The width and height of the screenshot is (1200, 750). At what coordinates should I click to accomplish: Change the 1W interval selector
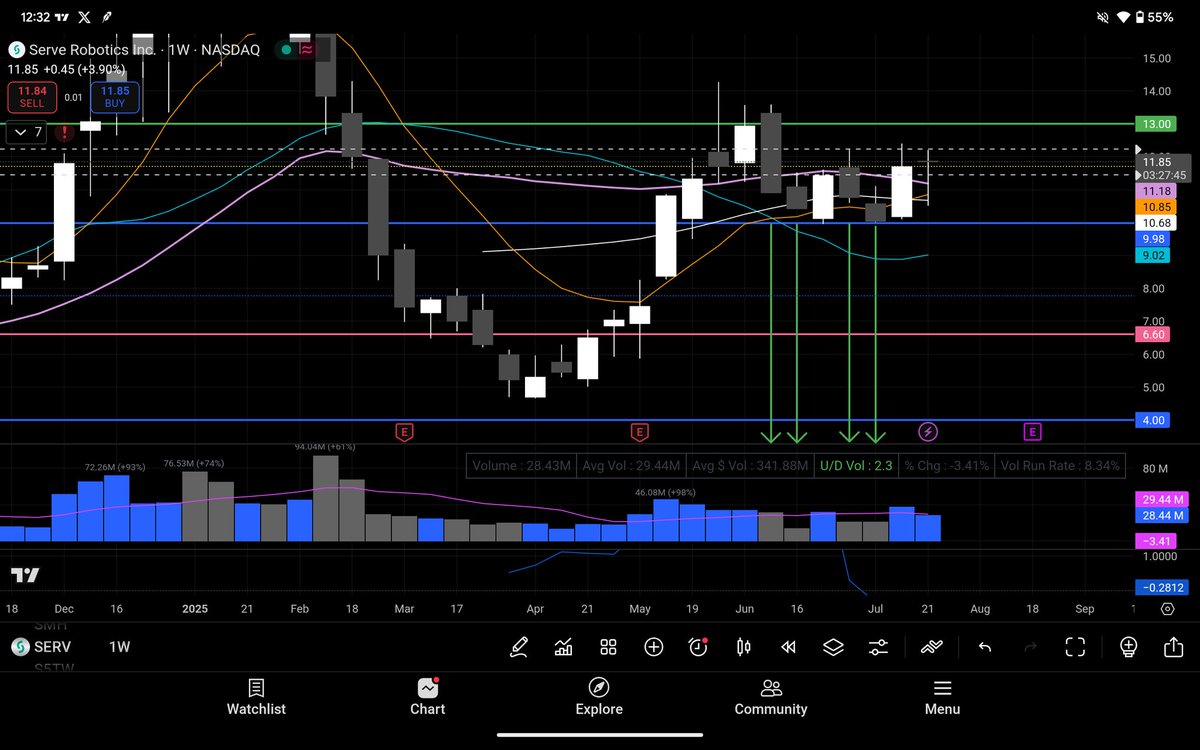[x=120, y=647]
